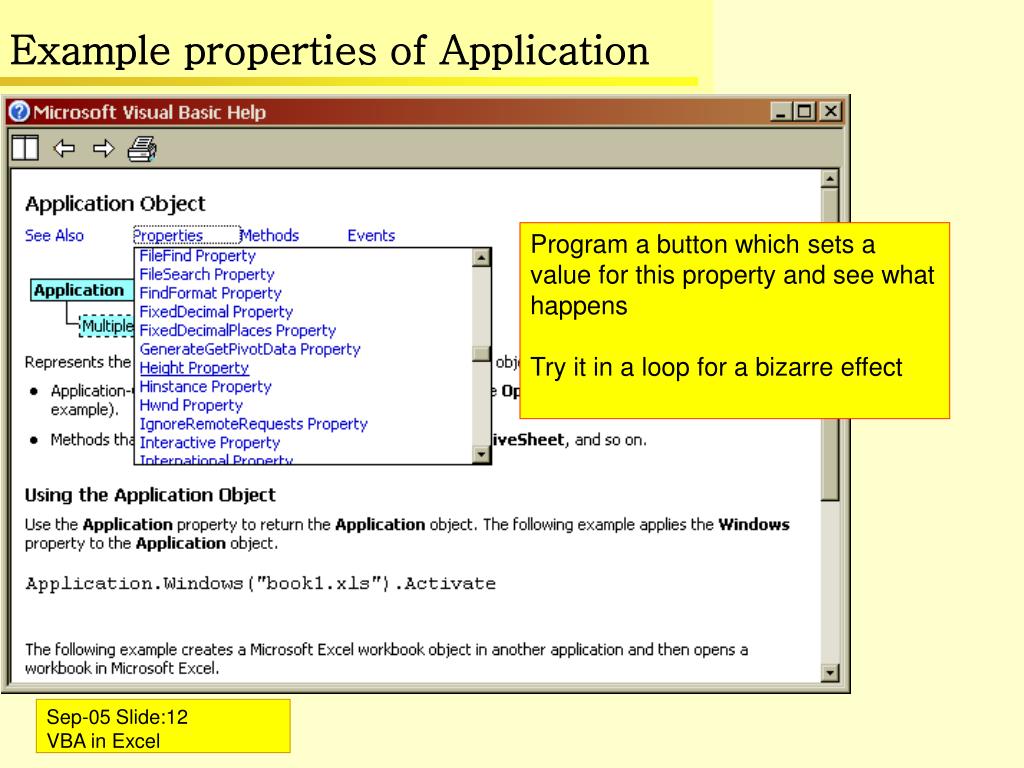
Task: Open the Properties list link
Action: [168, 235]
